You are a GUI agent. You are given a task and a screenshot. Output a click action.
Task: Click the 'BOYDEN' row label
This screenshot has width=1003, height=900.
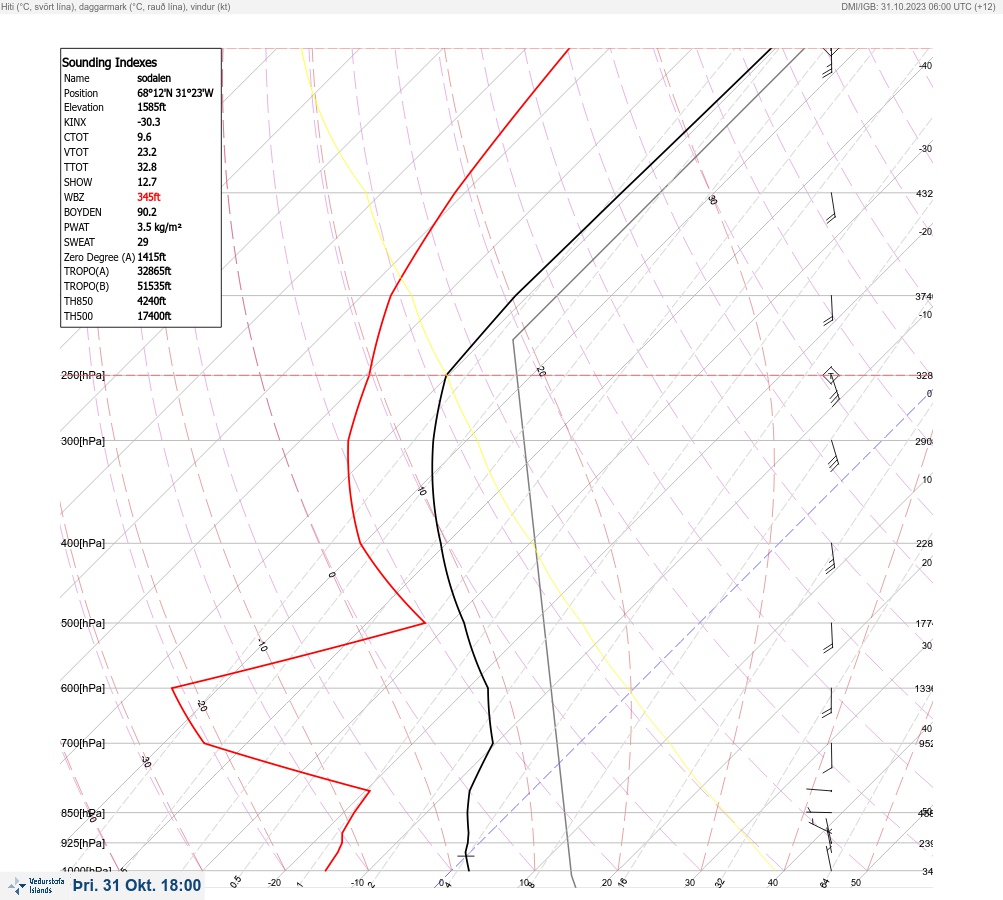coord(83,212)
